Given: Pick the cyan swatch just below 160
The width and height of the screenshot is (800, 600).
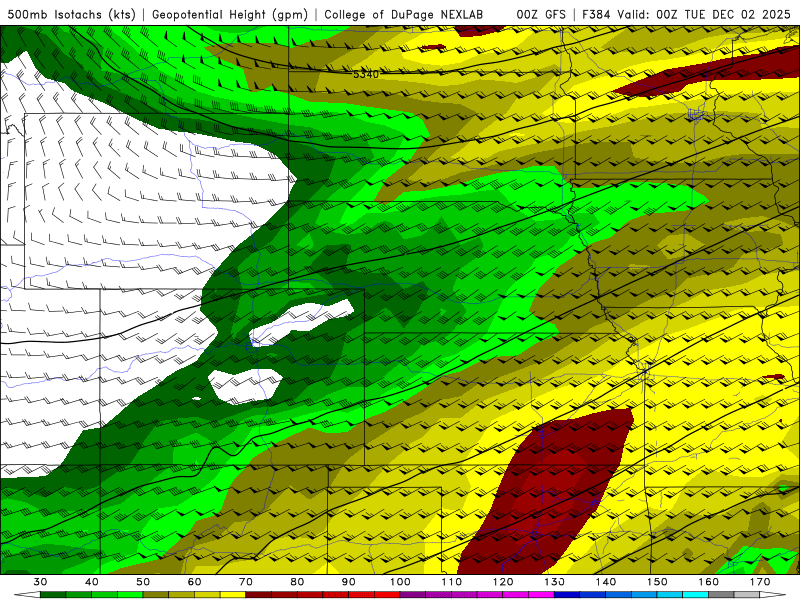Looking at the screenshot, I should [x=695, y=595].
